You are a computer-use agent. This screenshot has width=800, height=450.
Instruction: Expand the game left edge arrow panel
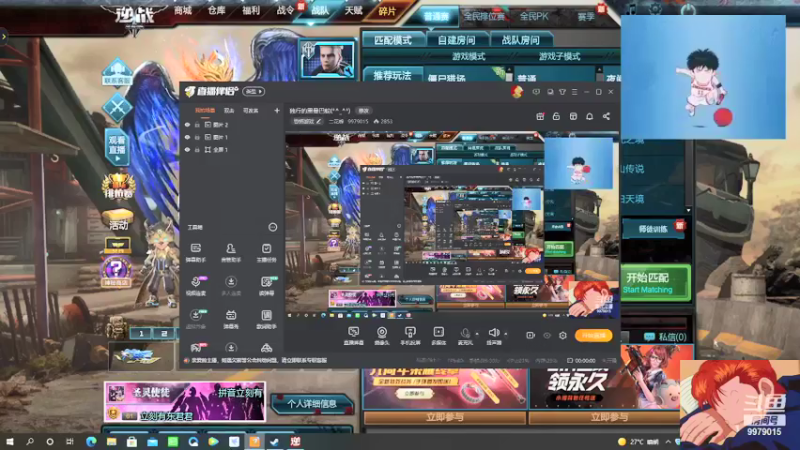4,37
